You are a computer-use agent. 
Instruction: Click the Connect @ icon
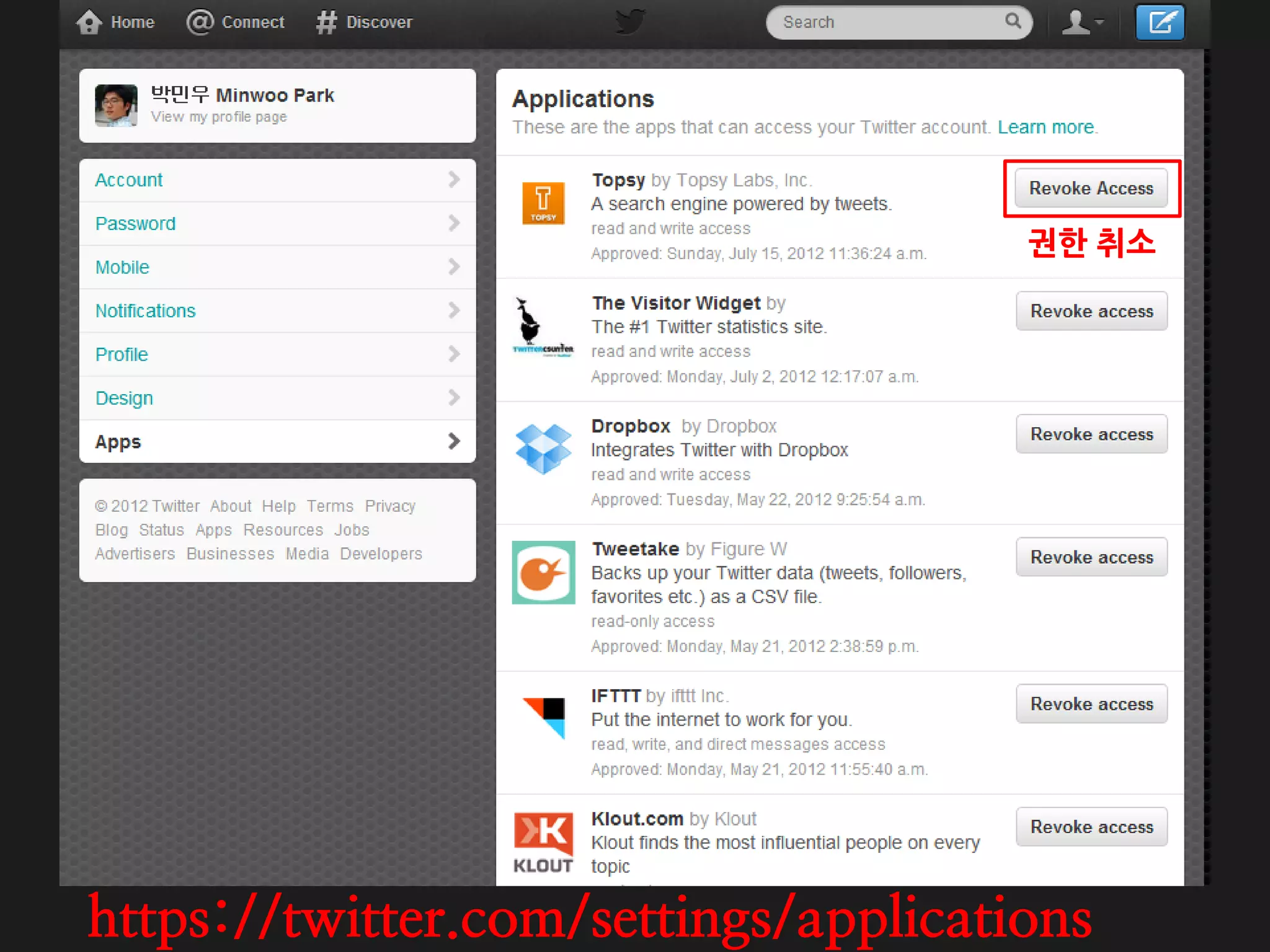[200, 22]
